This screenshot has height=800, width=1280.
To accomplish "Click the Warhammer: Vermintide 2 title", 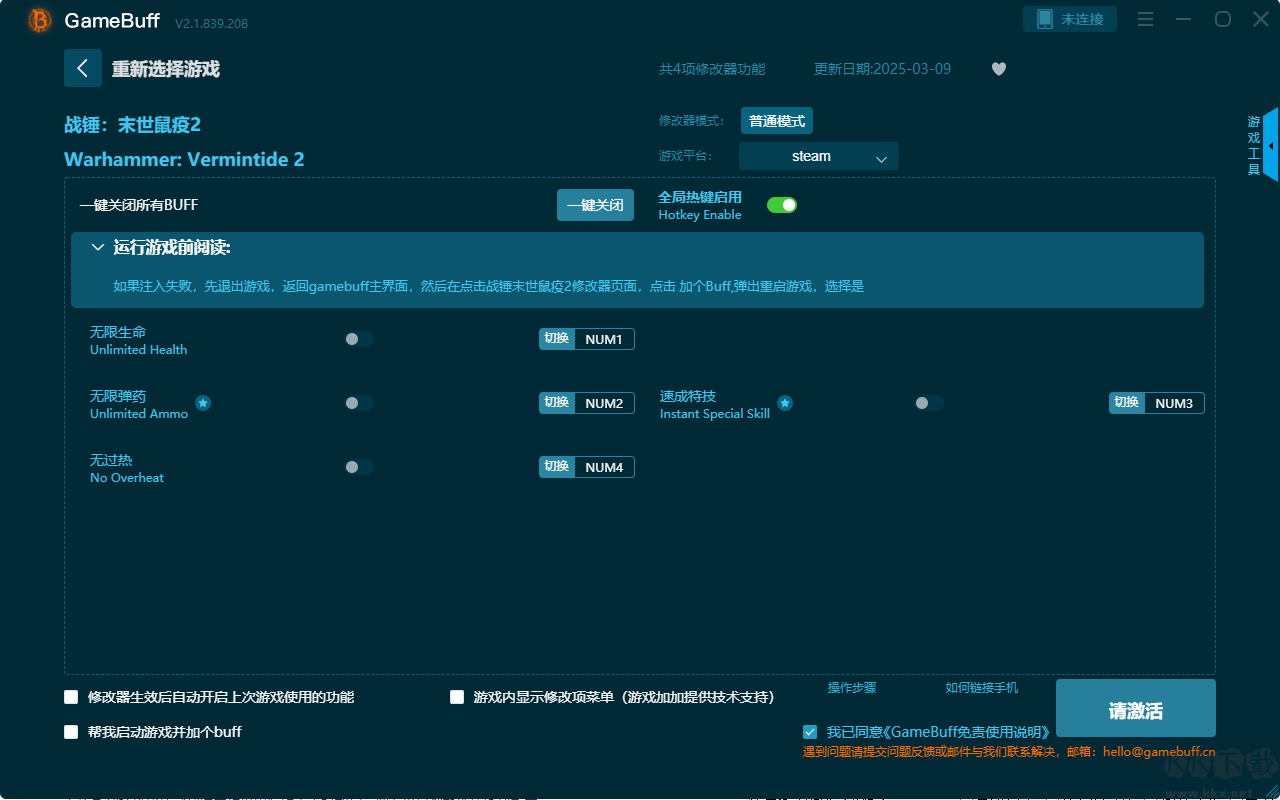I will click(184, 159).
